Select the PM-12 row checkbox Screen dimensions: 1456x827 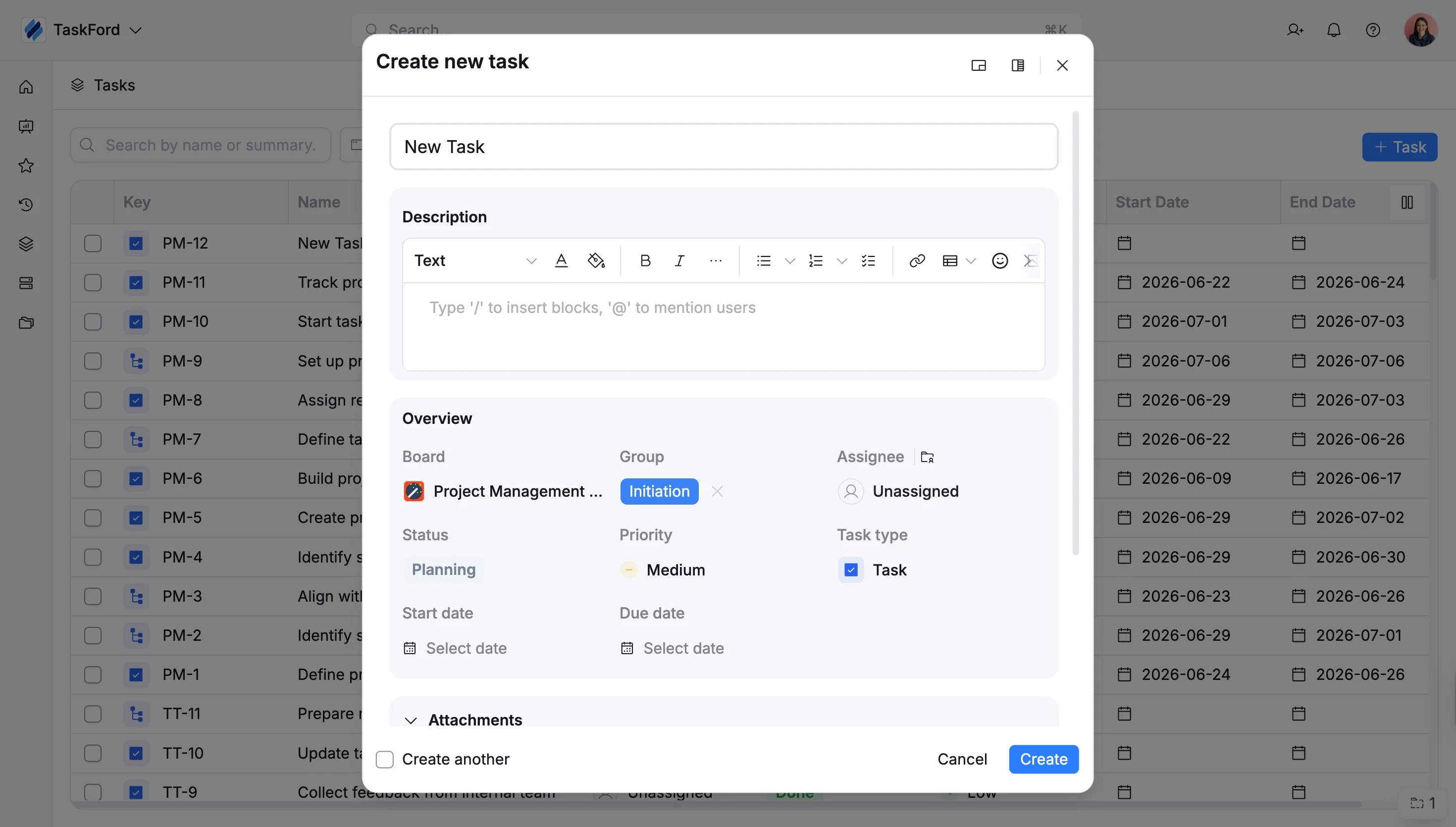[x=93, y=244]
